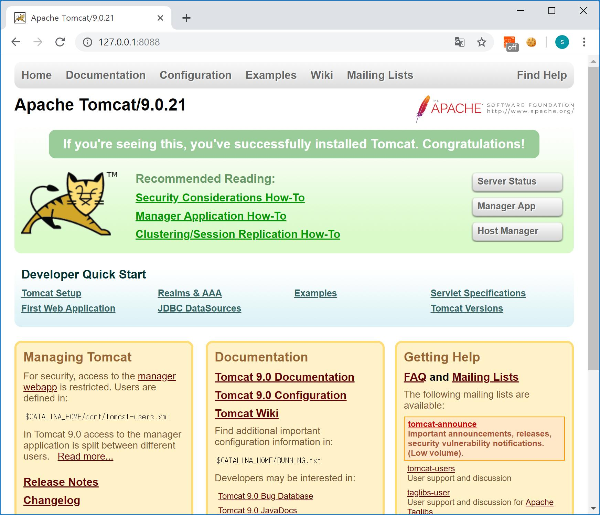Open the Changelog link
Screen dimensions: 600x515
(52, 500)
